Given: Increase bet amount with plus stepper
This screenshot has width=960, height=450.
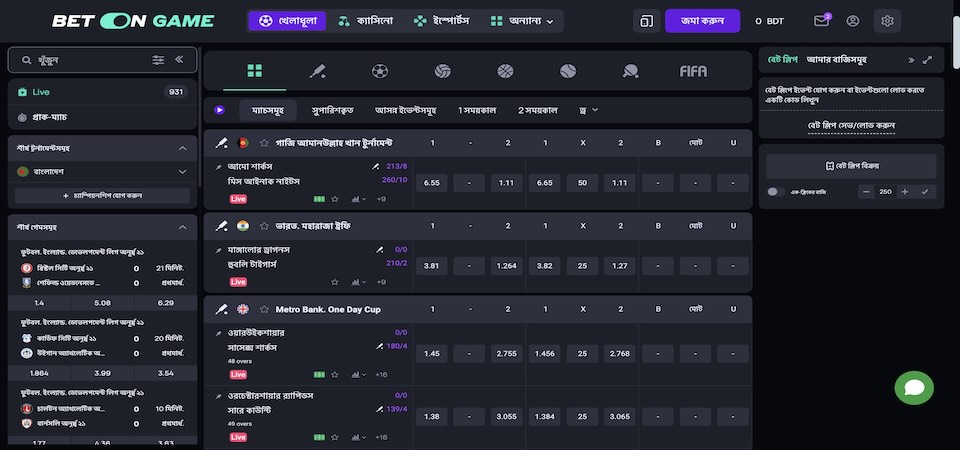Looking at the screenshot, I should pos(904,191).
